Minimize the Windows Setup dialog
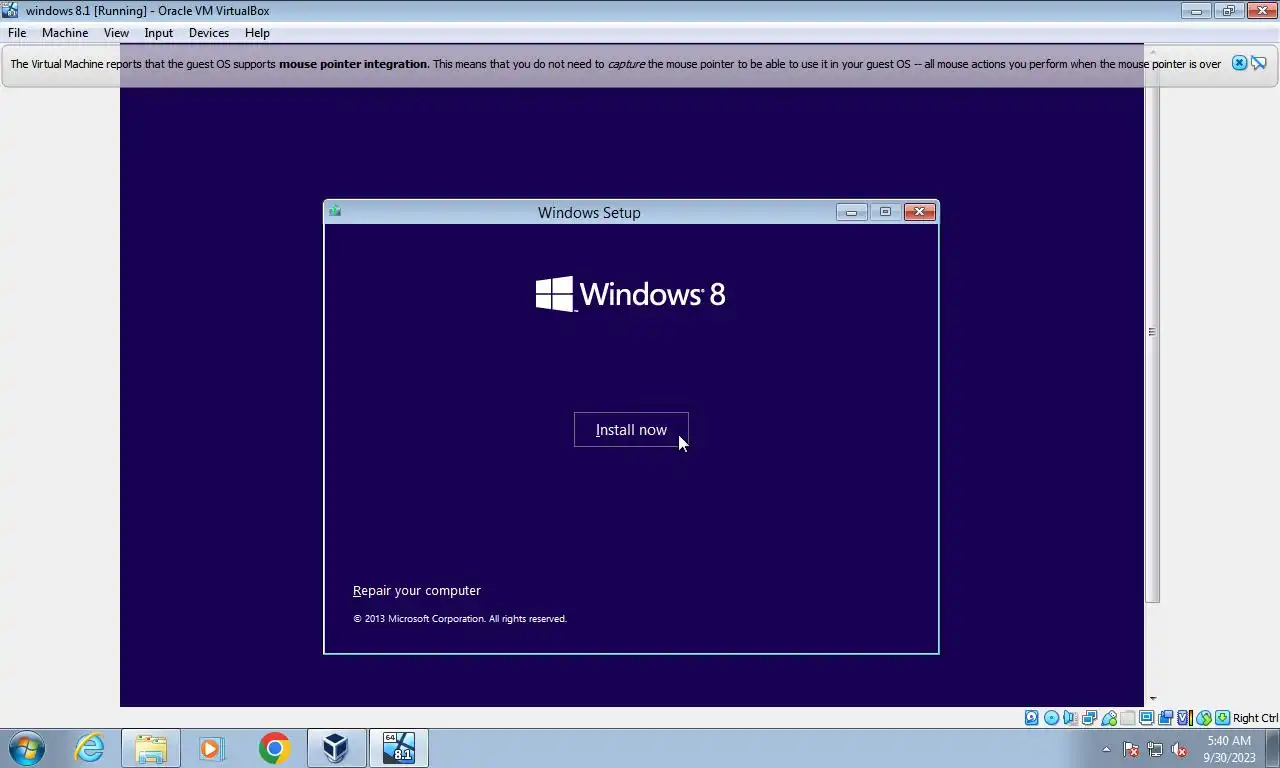The width and height of the screenshot is (1280, 768). pos(851,212)
